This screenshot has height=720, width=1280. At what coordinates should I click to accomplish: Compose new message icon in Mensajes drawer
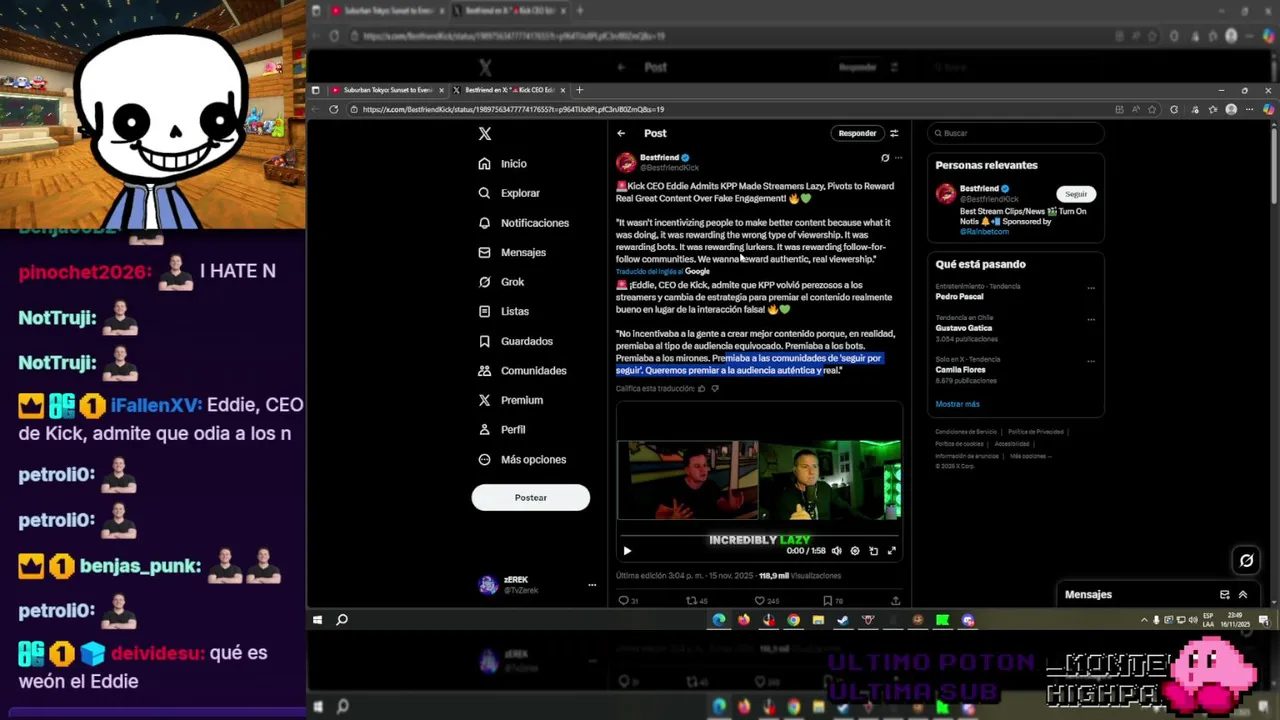pyautogui.click(x=1224, y=595)
